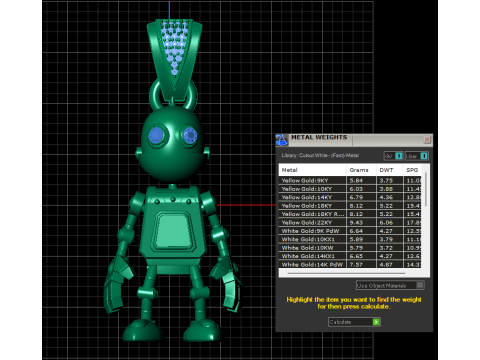Click the Metal column header
Viewport: 480px width, 360px height.
click(x=313, y=170)
